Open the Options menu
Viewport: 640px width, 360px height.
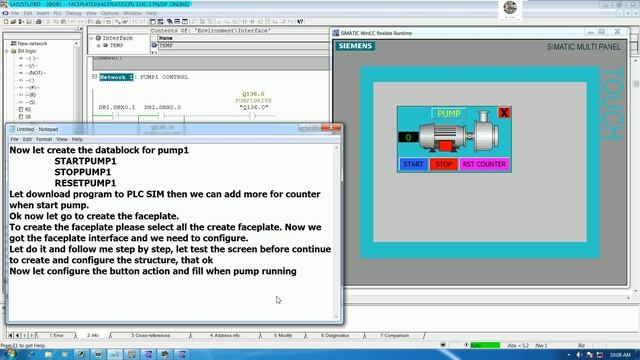click(109, 13)
